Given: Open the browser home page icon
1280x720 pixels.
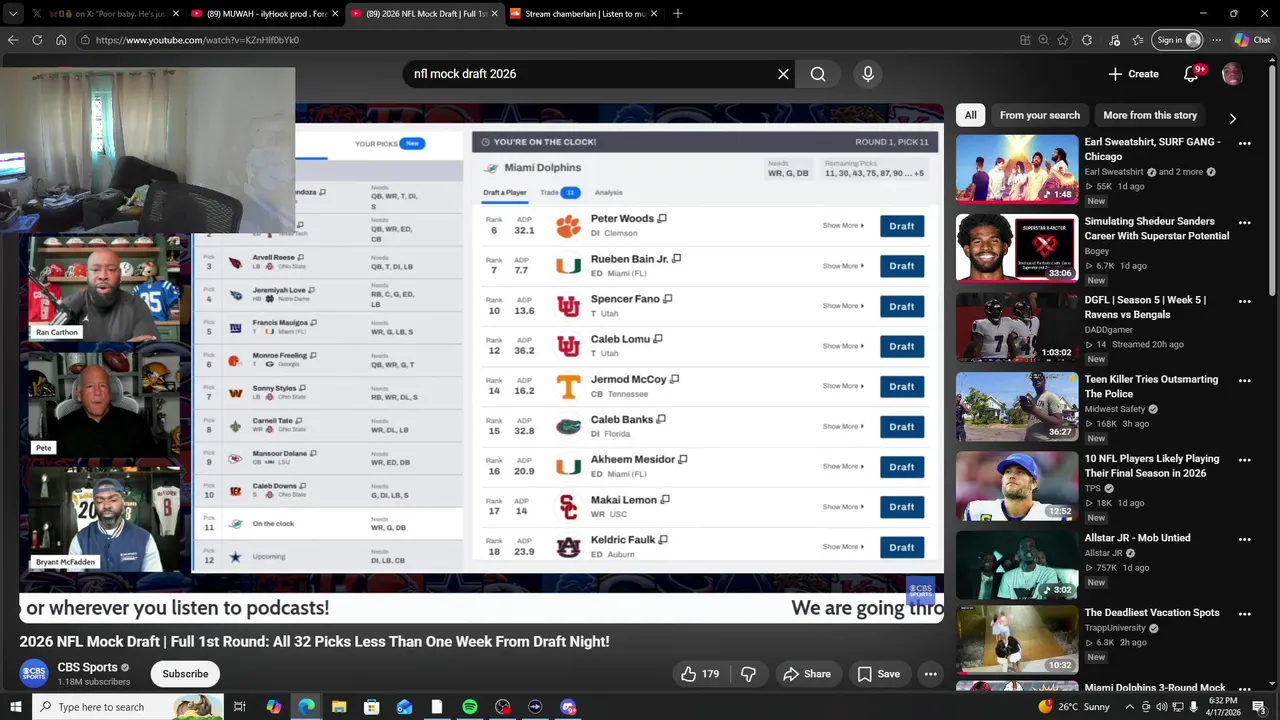Looking at the screenshot, I should (61, 40).
